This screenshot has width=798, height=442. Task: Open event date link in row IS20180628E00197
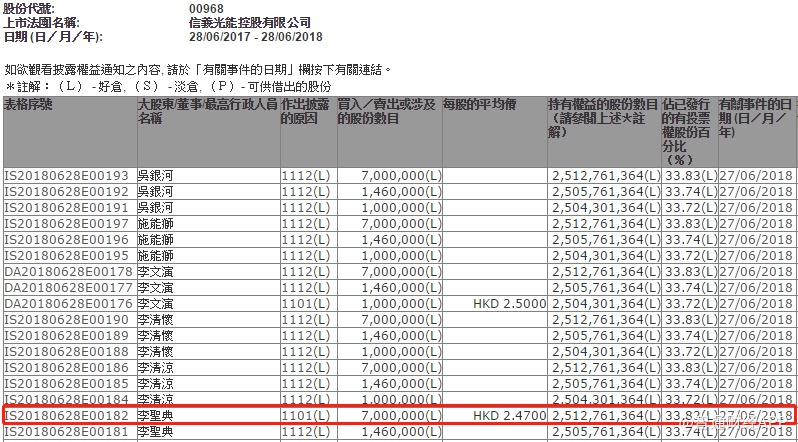point(756,224)
